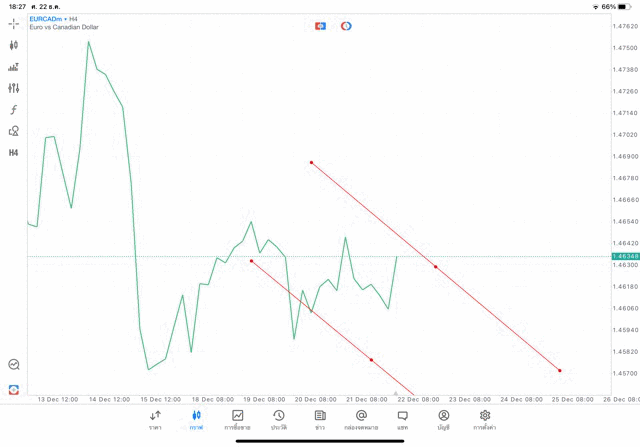The width and height of the screenshot is (640, 447).
Task: Toggle the one-click trading button at top
Action: [320, 26]
